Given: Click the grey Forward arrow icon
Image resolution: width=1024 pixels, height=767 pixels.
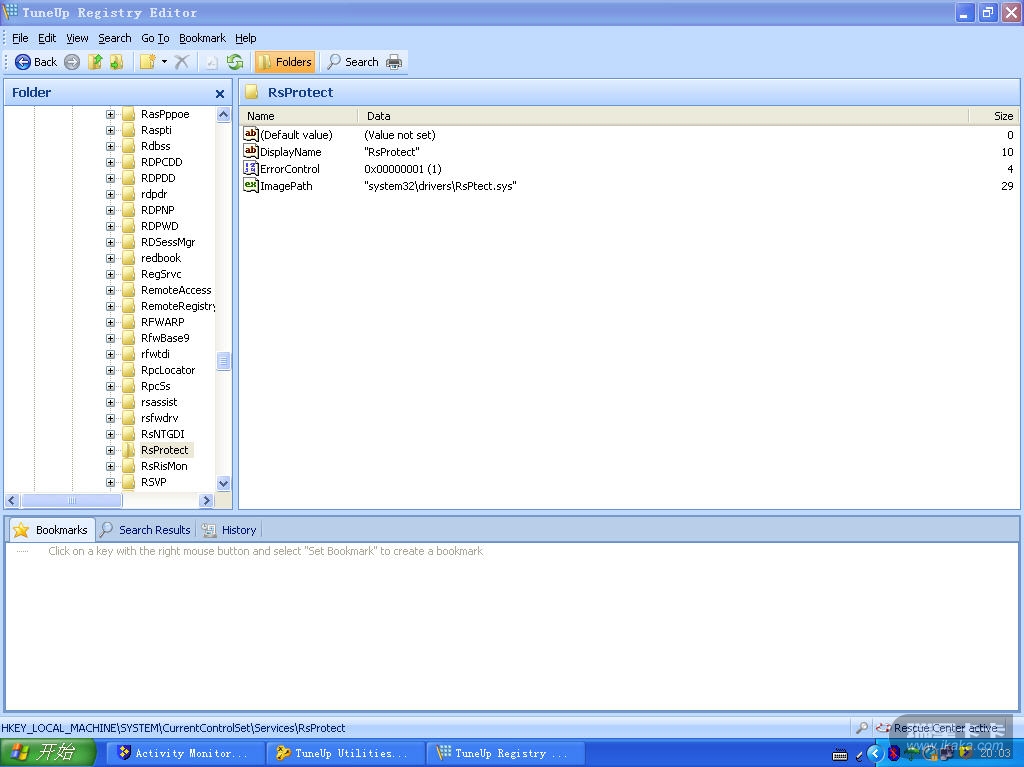Looking at the screenshot, I should point(72,62).
